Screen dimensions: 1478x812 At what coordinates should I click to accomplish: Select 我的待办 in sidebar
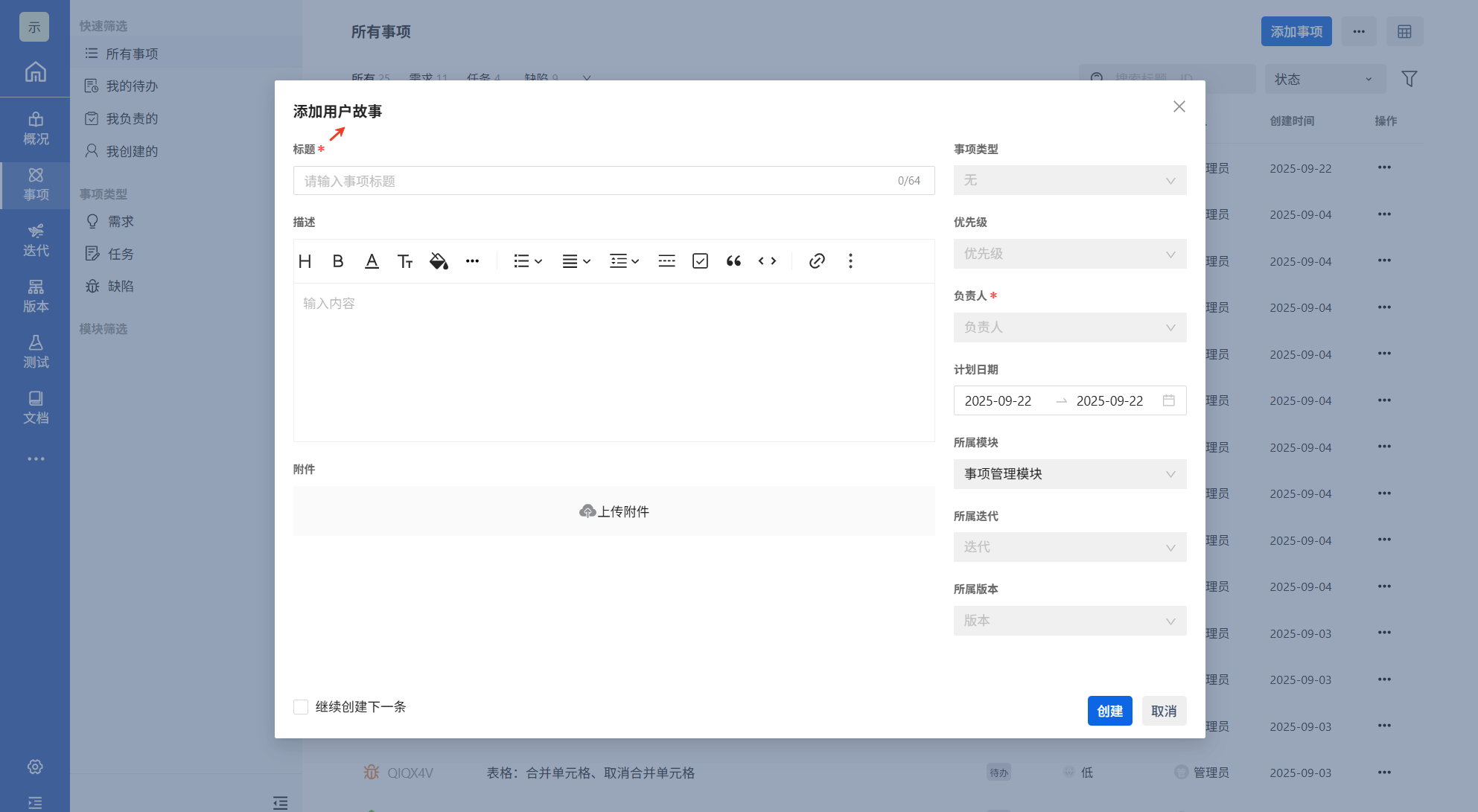pyautogui.click(x=132, y=86)
